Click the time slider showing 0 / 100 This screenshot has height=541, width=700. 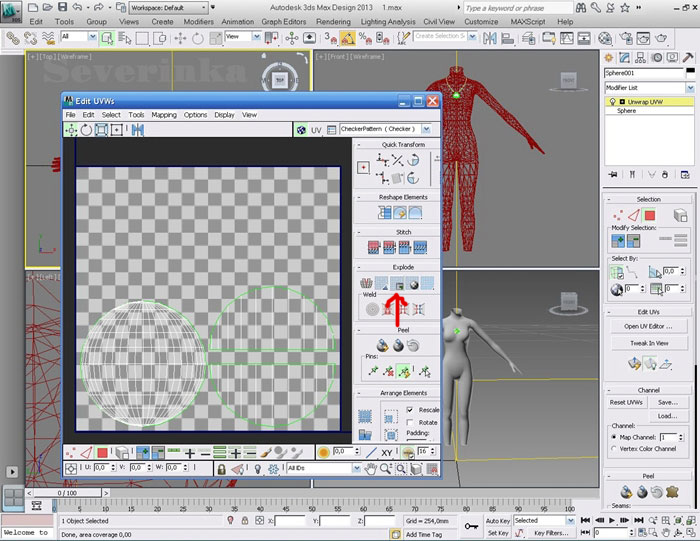pyautogui.click(x=68, y=492)
